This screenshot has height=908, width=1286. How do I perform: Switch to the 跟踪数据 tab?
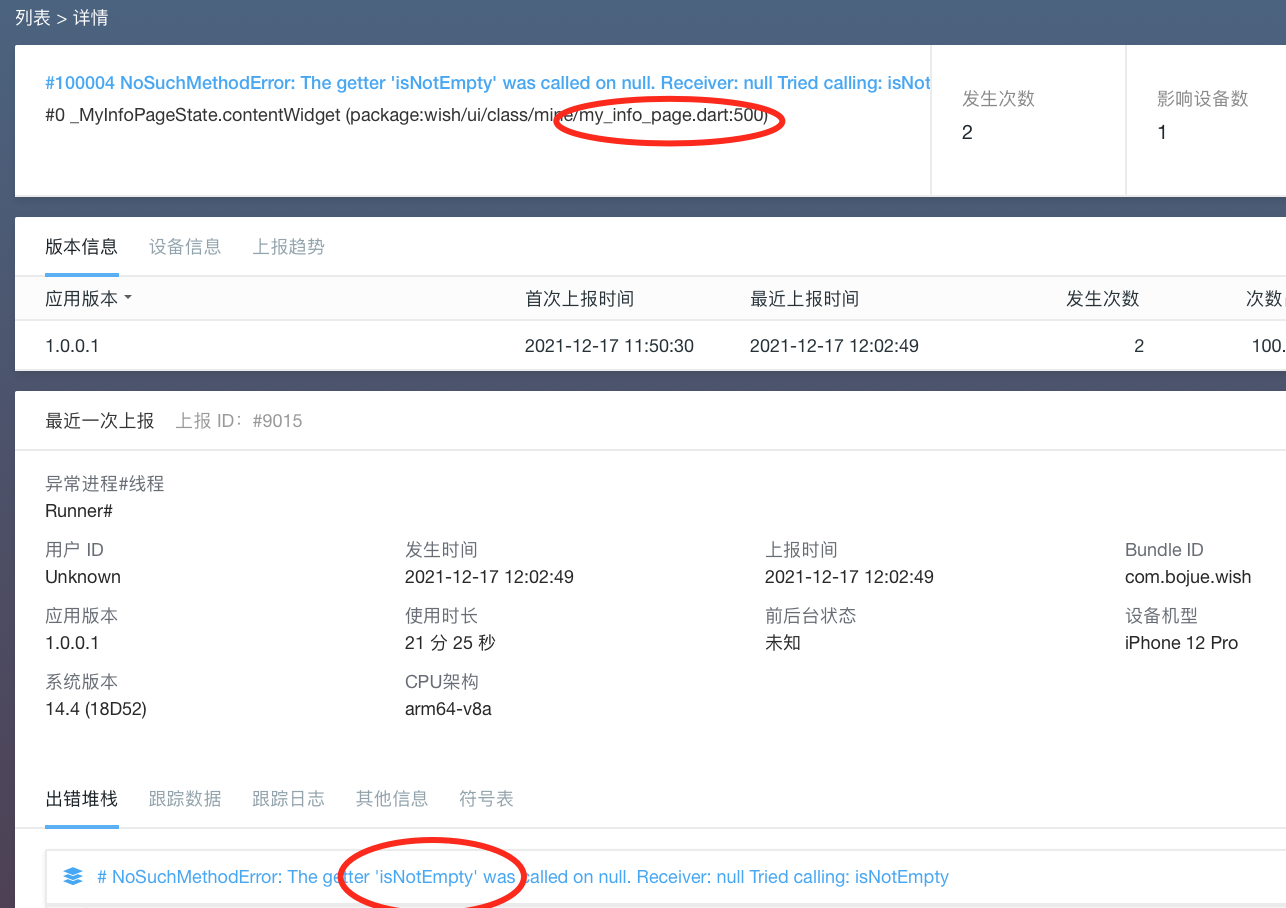click(x=185, y=799)
